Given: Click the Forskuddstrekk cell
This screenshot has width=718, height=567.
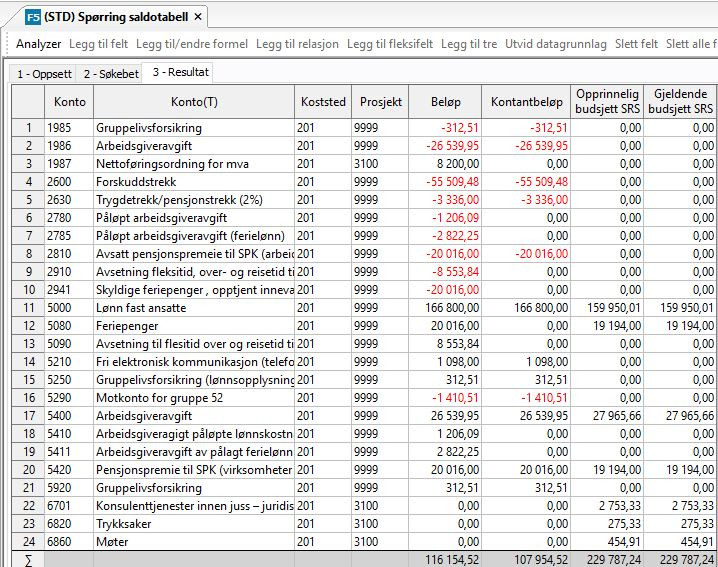Looking at the screenshot, I should click(x=194, y=182).
